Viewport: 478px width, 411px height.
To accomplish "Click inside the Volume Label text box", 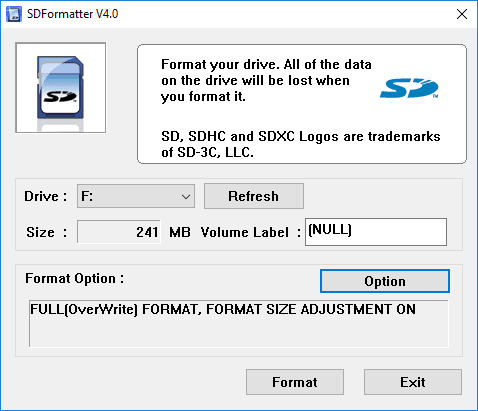I will point(376,232).
